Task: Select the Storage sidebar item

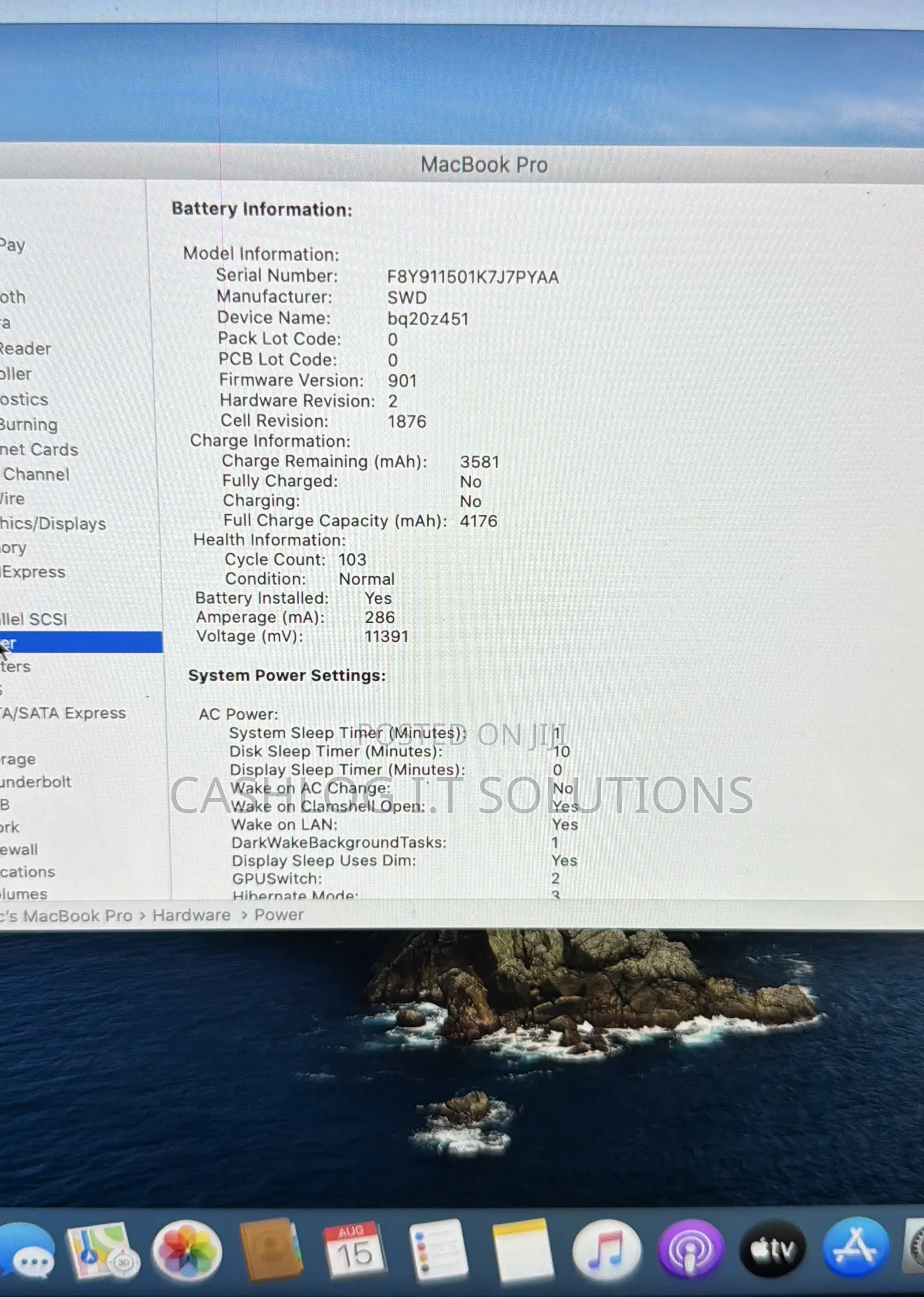Action: click(18, 759)
